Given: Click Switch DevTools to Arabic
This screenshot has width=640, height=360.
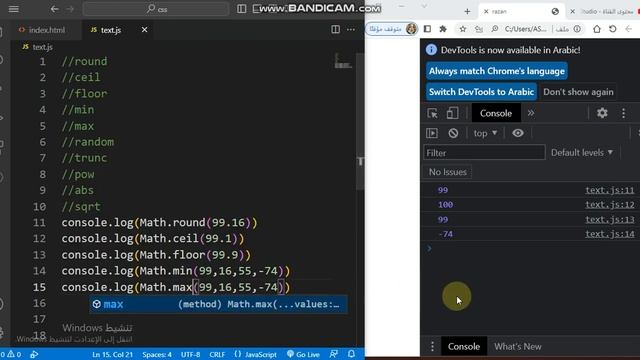Looking at the screenshot, I should click(481, 92).
